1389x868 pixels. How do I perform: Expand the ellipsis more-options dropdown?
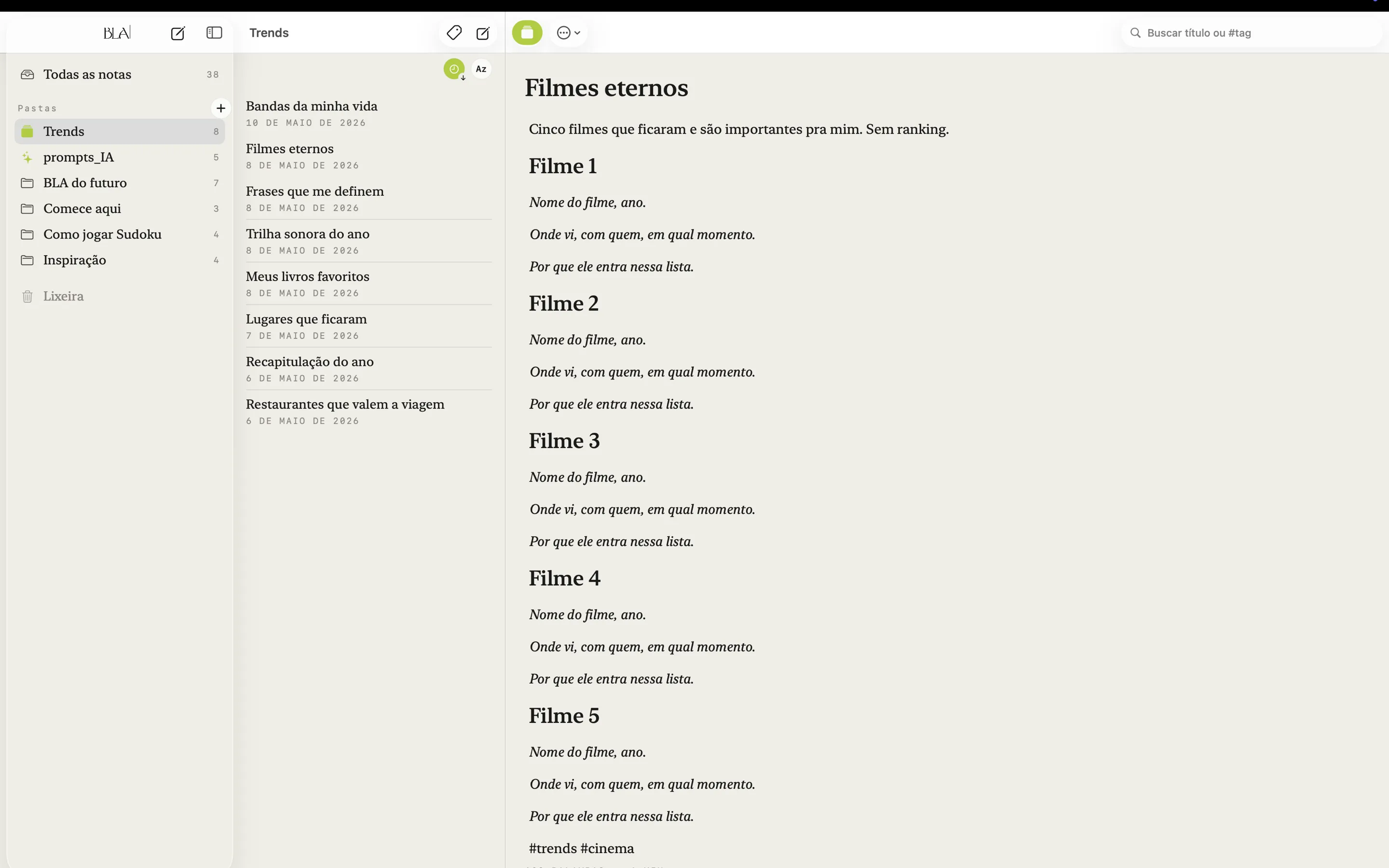[x=569, y=33]
